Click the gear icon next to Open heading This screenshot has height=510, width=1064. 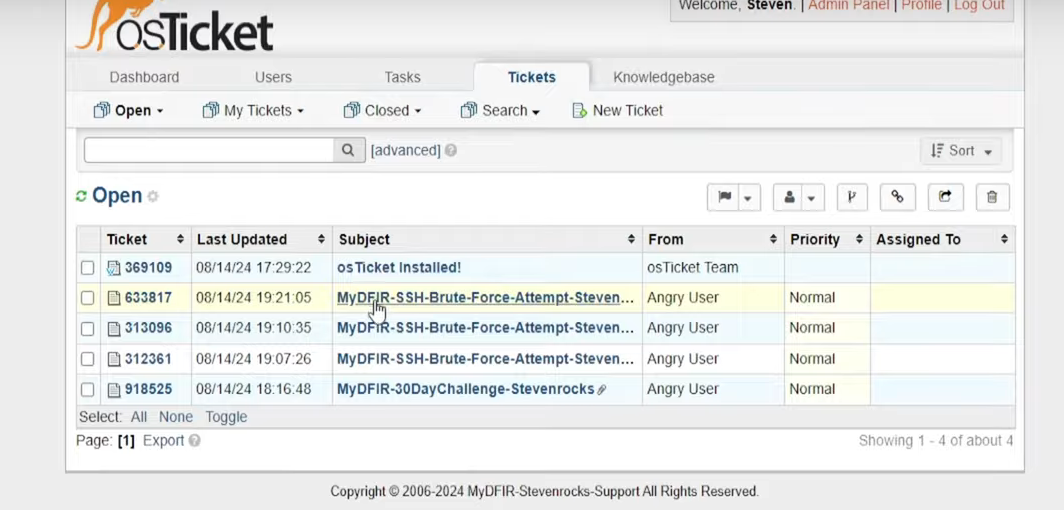click(153, 197)
